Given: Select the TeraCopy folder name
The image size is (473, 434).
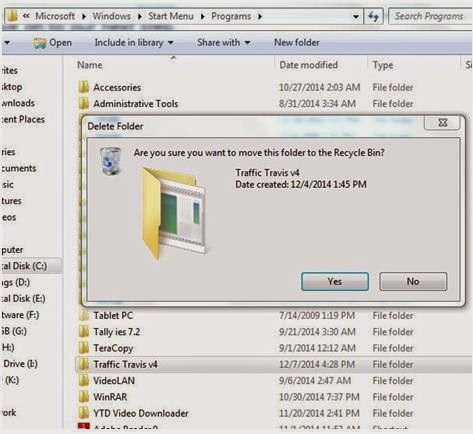Looking at the screenshot, I should 113,348.
